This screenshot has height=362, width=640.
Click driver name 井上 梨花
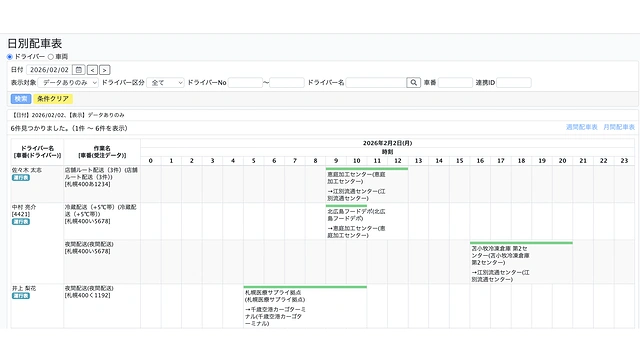click(x=24, y=288)
